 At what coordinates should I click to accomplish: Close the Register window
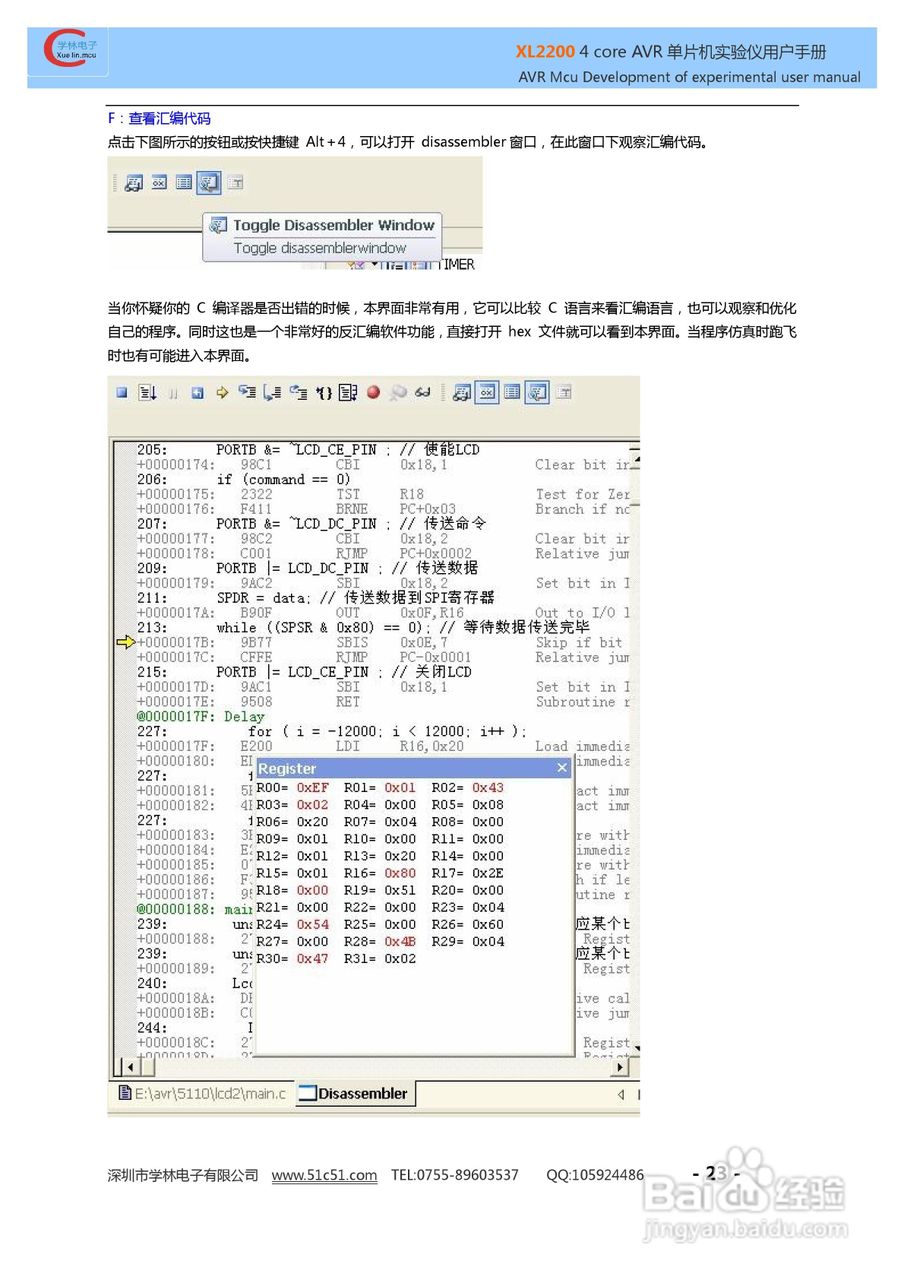click(x=562, y=768)
